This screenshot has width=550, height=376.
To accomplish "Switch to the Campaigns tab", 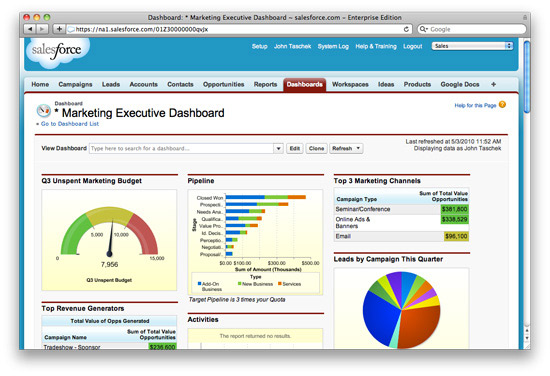I will [75, 85].
